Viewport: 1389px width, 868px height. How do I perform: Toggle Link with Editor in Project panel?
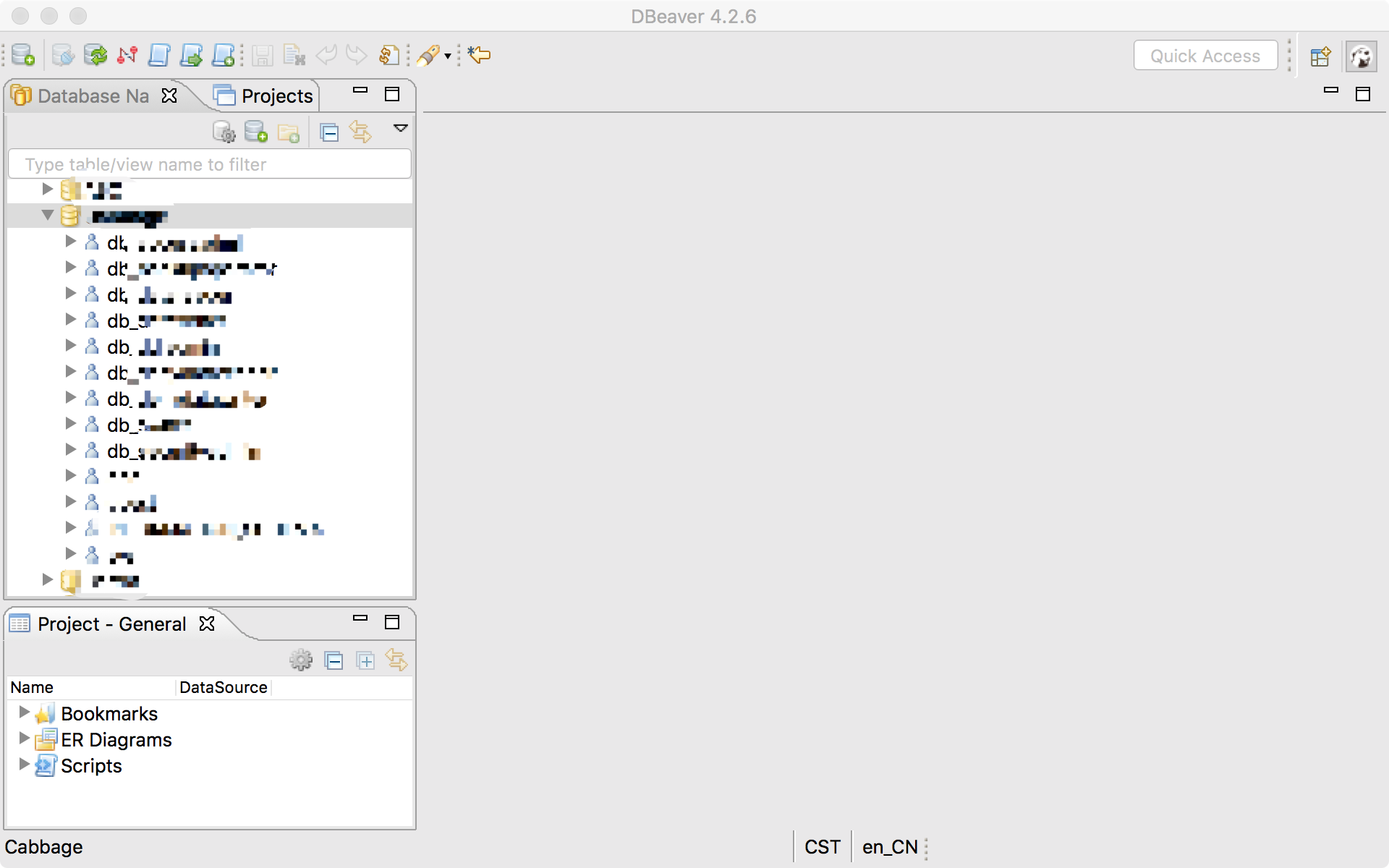[x=396, y=660]
